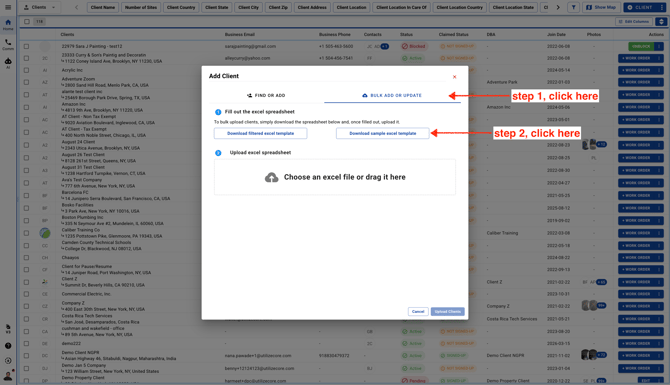The width and height of the screenshot is (670, 385).
Task: Show more filter chips with right chevron
Action: tap(558, 7)
